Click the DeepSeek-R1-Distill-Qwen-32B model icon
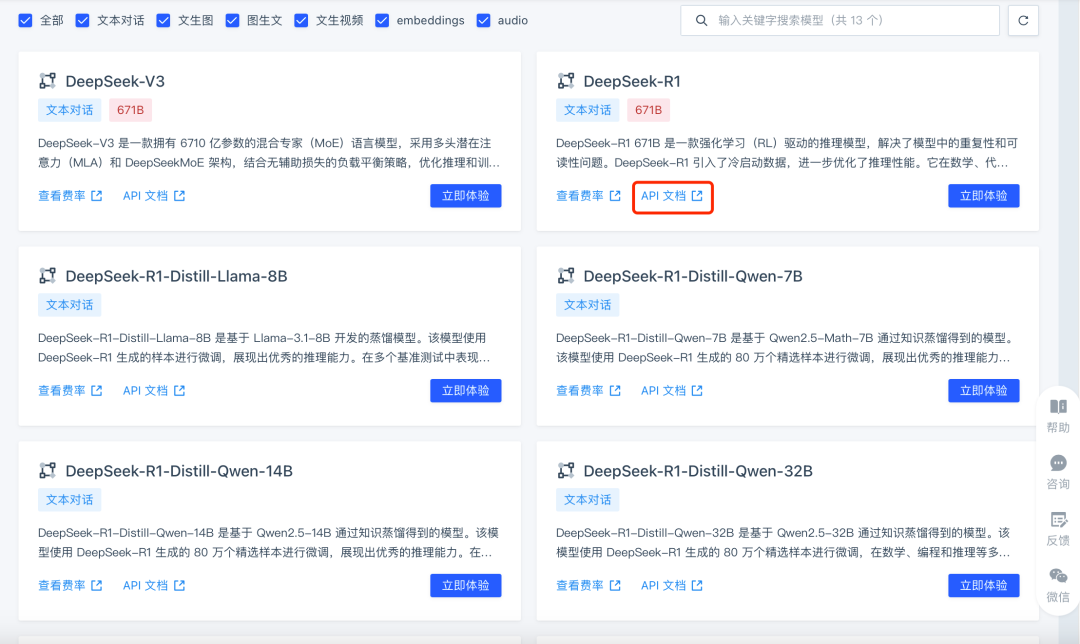 pyautogui.click(x=565, y=471)
